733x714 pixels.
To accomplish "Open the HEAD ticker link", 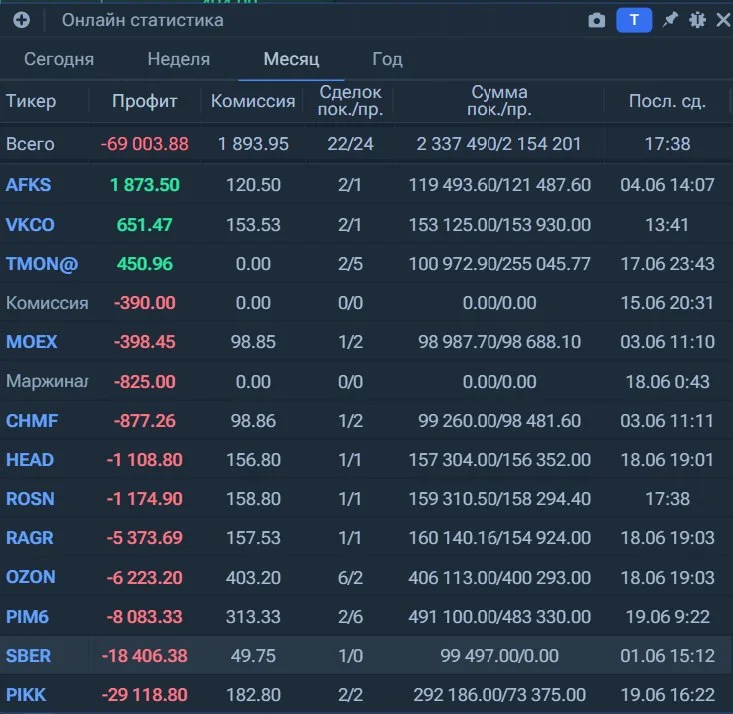I will pyautogui.click(x=29, y=460).
